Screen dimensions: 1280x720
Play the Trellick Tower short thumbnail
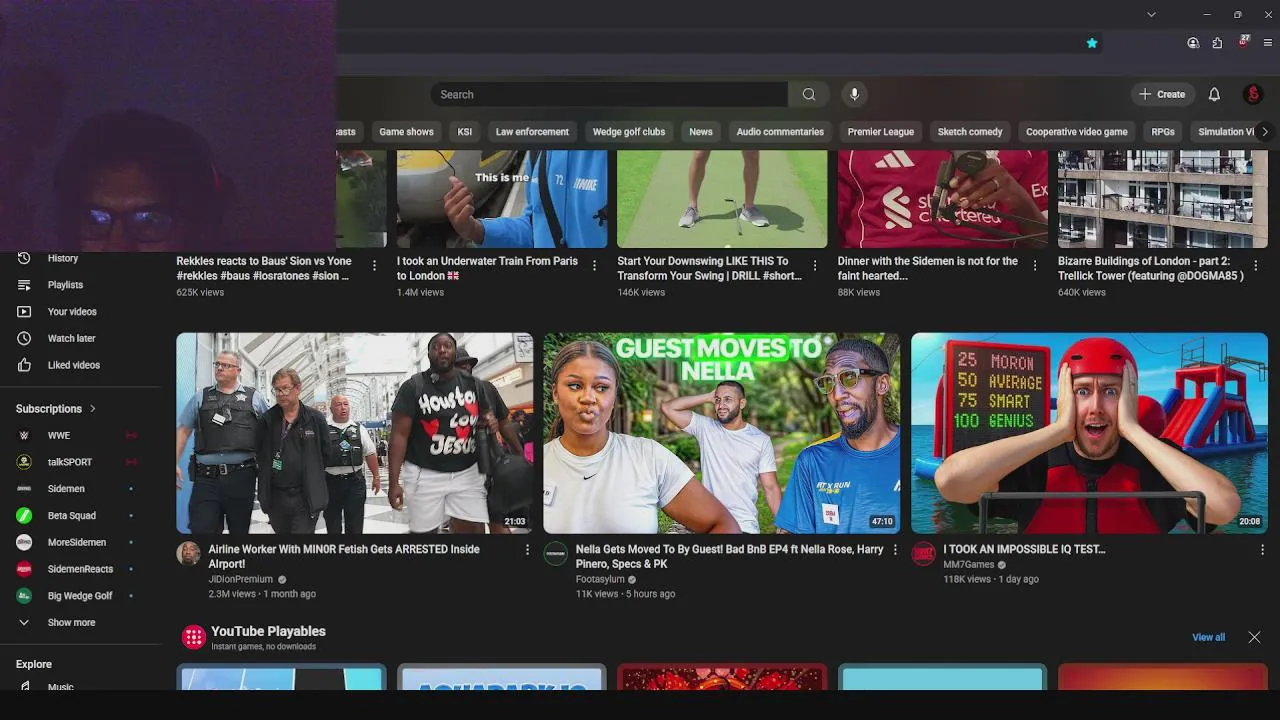click(1163, 199)
